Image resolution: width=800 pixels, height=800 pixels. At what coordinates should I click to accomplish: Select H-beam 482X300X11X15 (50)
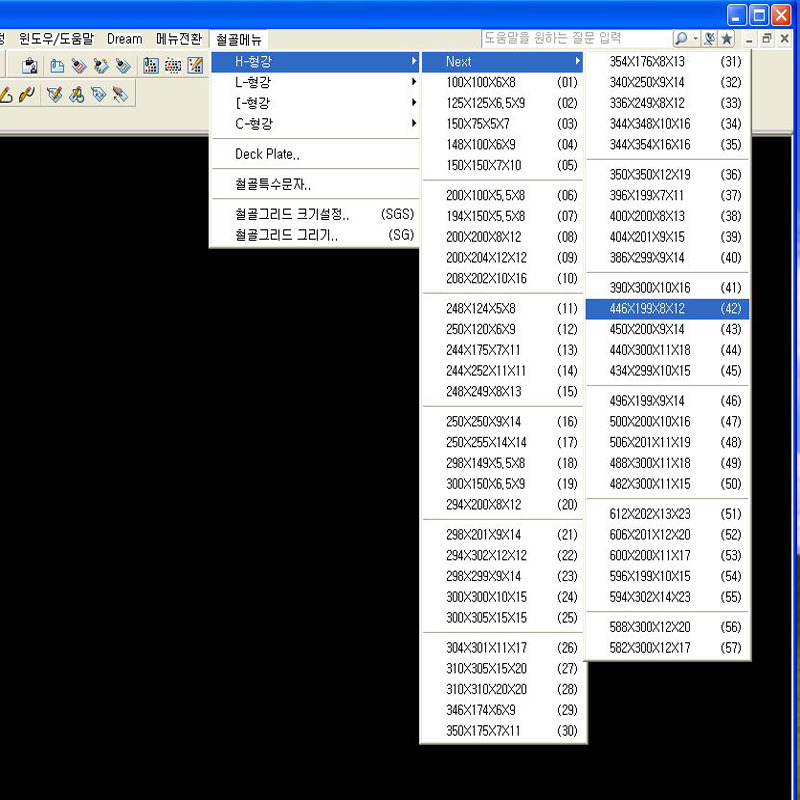coord(667,484)
